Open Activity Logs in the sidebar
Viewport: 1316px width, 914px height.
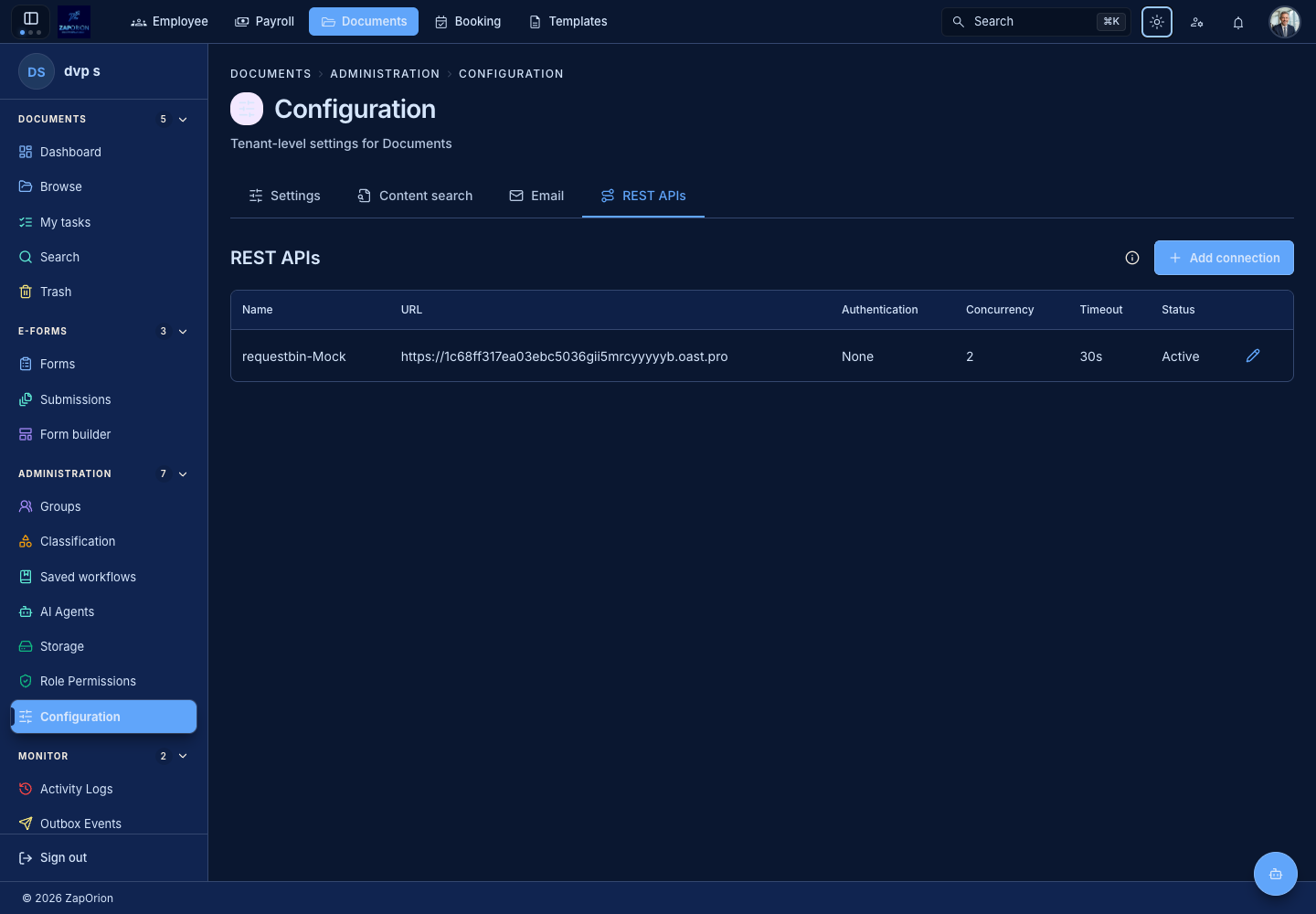(103, 790)
